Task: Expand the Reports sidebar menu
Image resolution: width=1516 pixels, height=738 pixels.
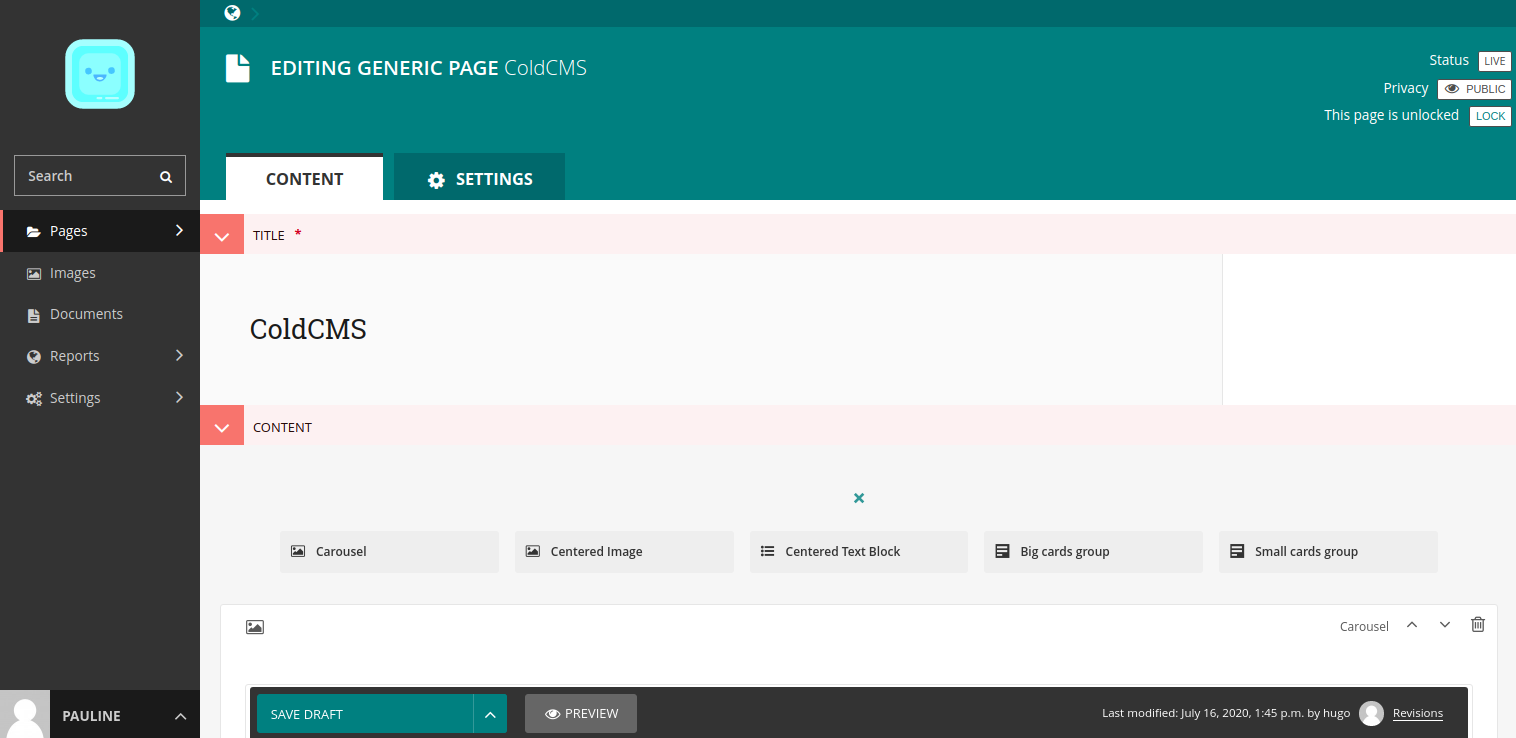Action: click(x=74, y=355)
